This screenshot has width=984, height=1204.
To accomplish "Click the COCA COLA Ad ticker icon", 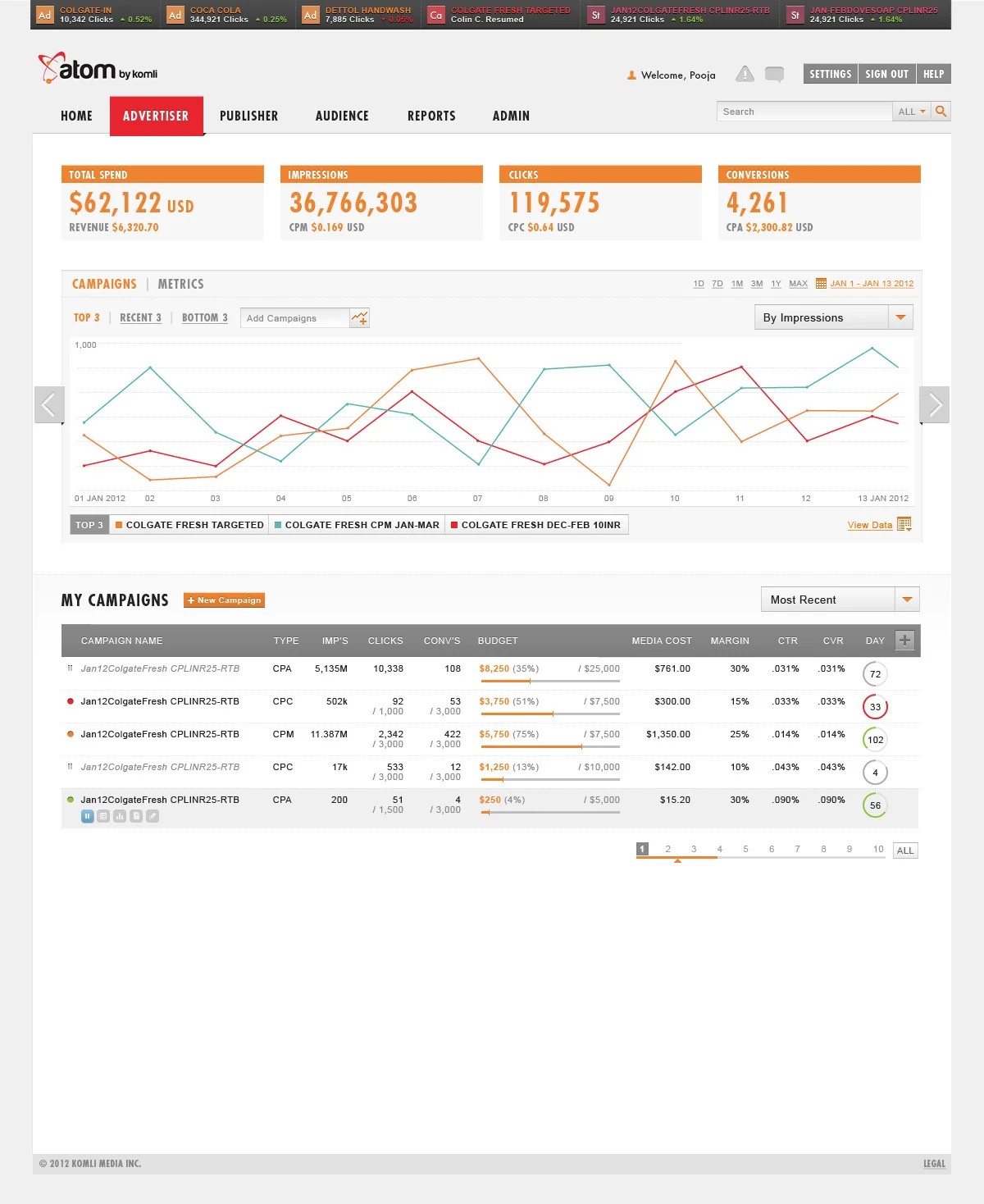I will (175, 15).
